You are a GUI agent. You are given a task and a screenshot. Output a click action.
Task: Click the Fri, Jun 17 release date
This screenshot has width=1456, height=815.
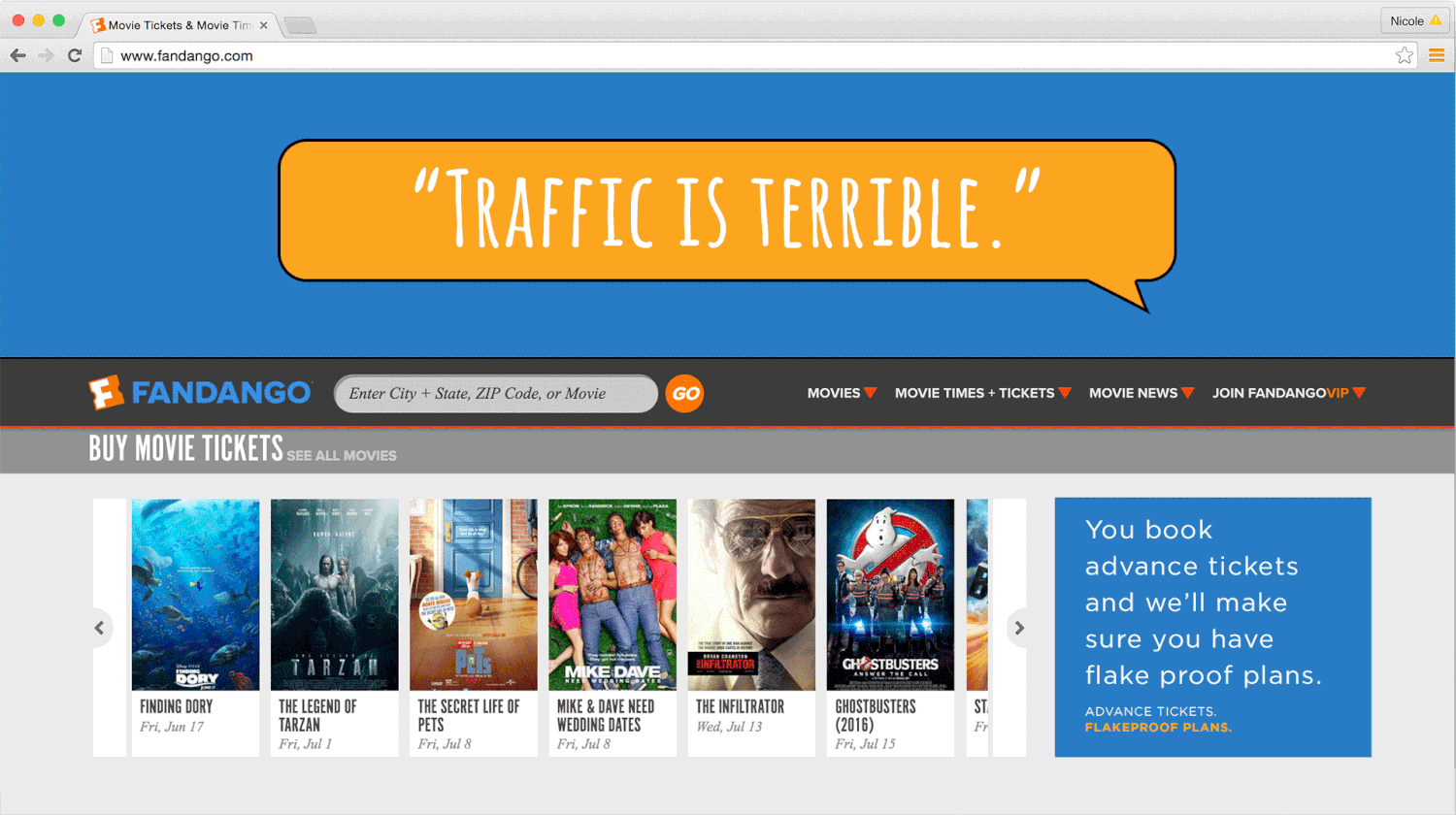coord(172,727)
